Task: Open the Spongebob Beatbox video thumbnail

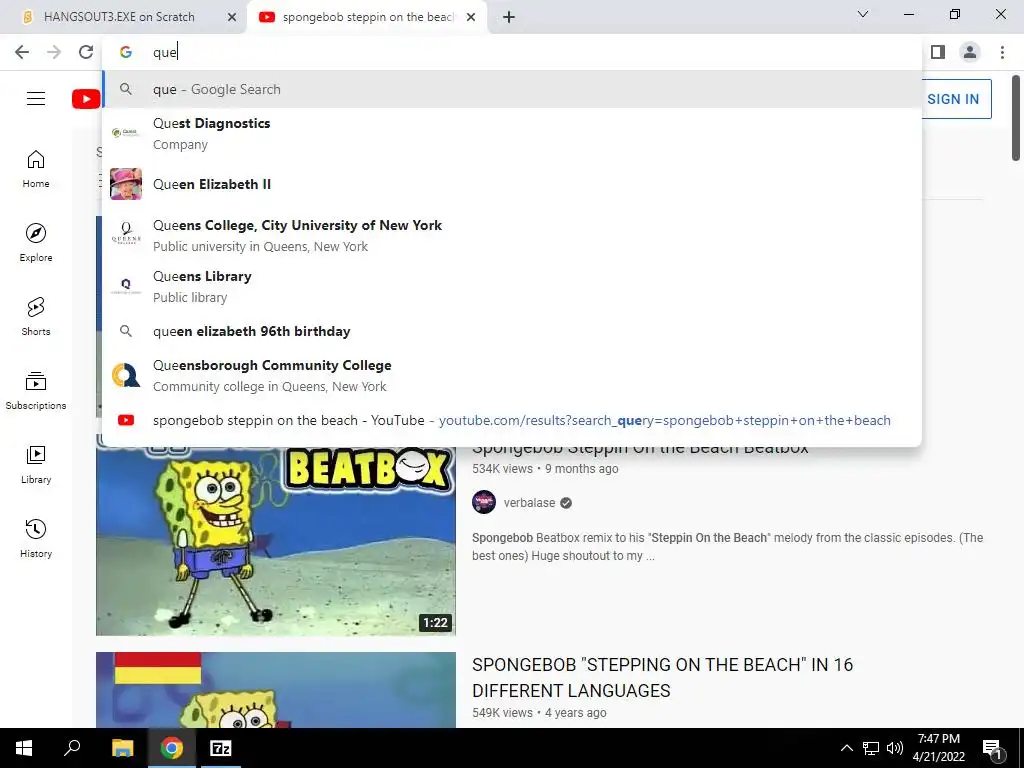Action: (x=276, y=541)
